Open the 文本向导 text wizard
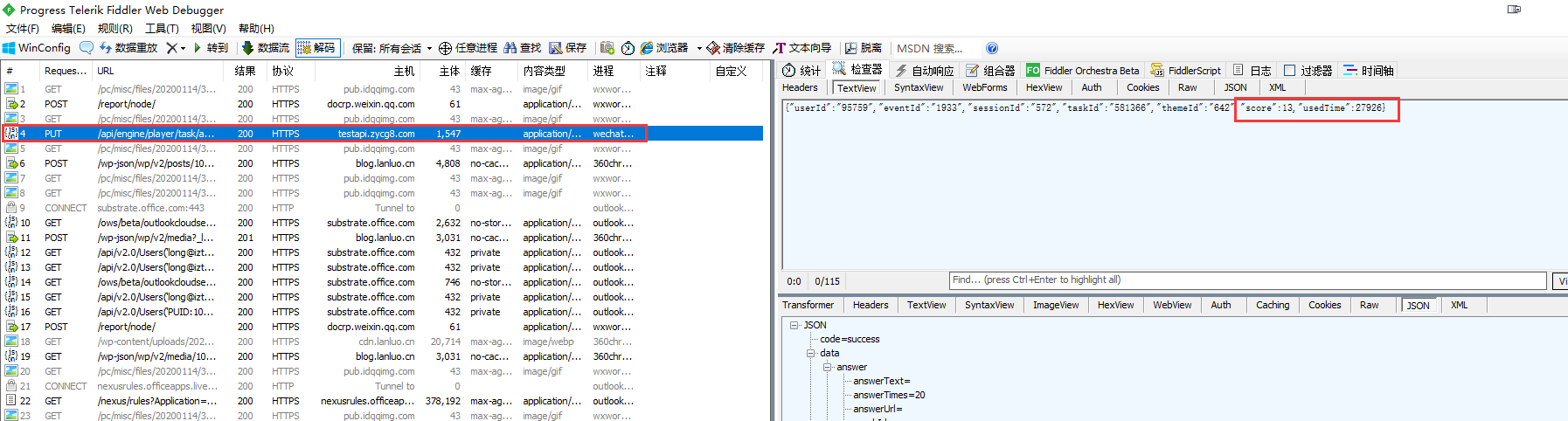The width and height of the screenshot is (1568, 421). tap(801, 48)
